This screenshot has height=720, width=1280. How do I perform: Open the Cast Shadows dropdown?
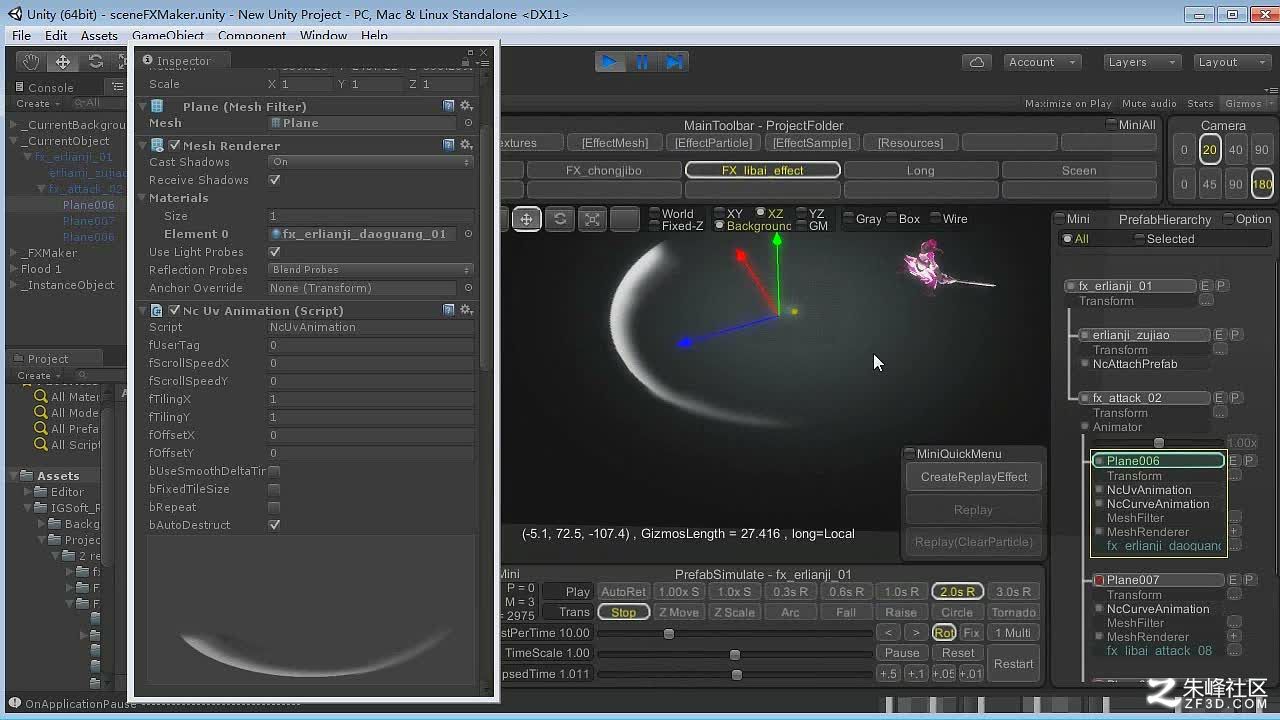click(x=371, y=162)
